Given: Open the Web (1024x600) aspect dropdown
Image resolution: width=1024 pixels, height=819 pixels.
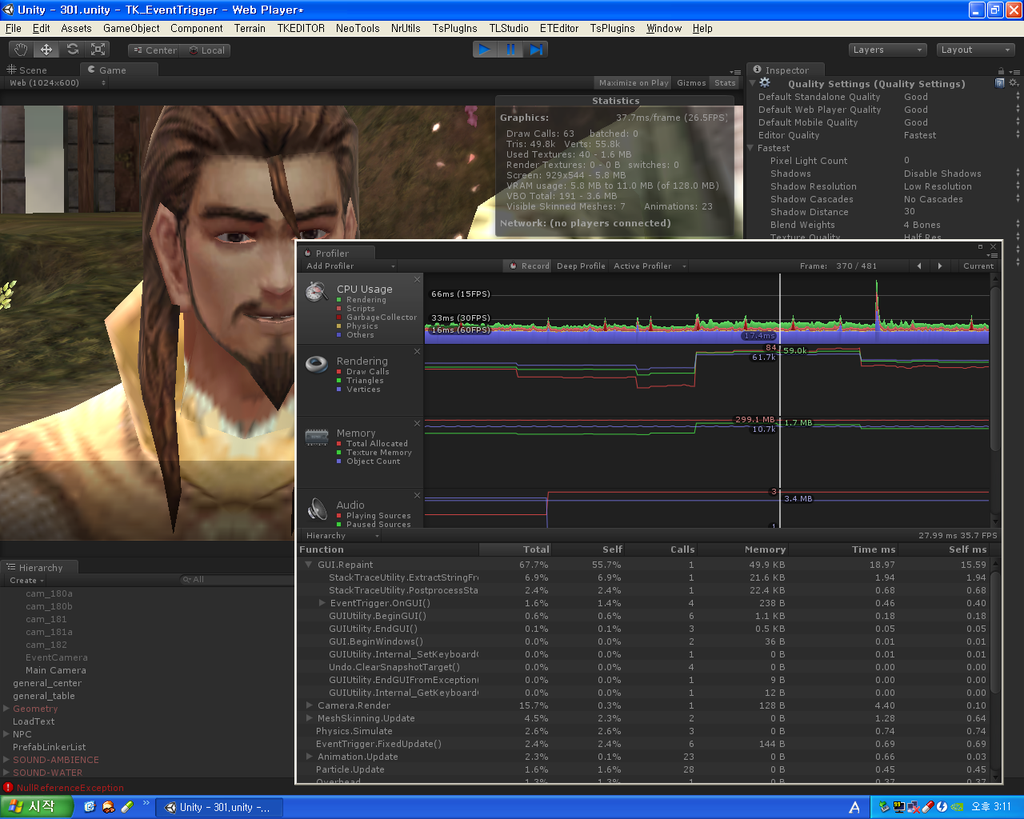Looking at the screenshot, I should (x=57, y=83).
